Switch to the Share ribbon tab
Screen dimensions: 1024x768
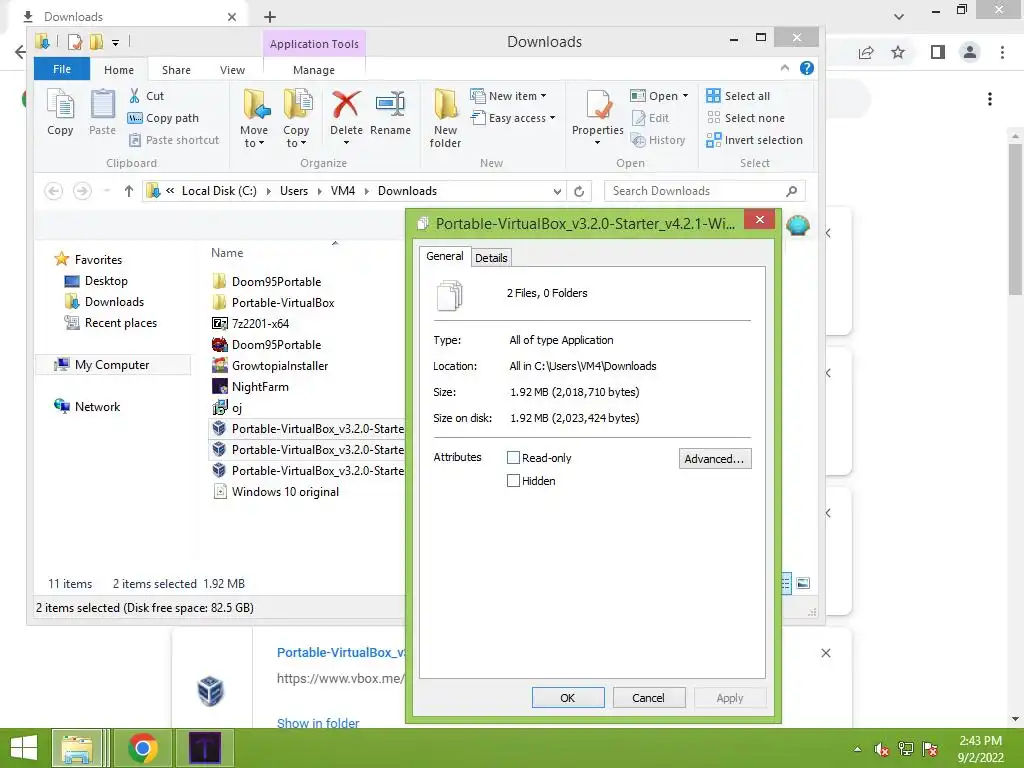pos(176,70)
